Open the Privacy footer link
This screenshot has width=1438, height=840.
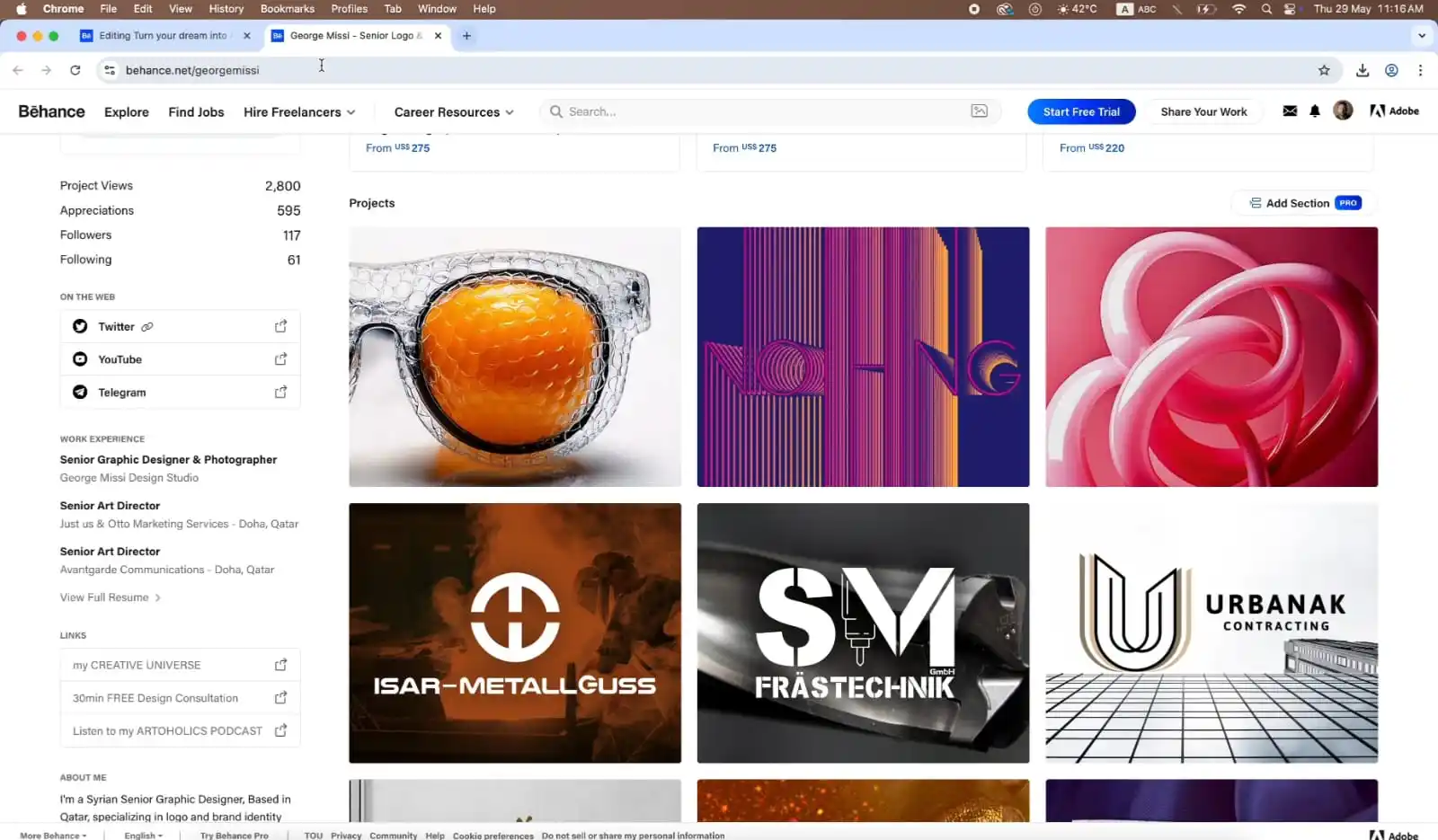pos(345,835)
